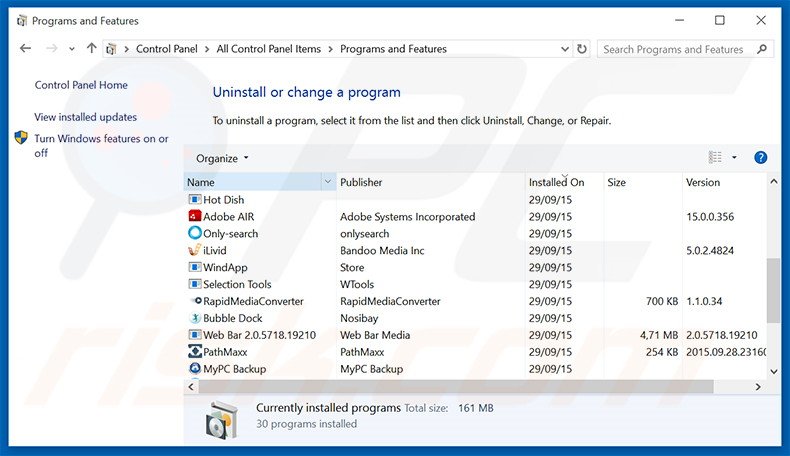Viewport: 790px width, 456px height.
Task: Select the PathMaxx program name
Action: (x=225, y=352)
